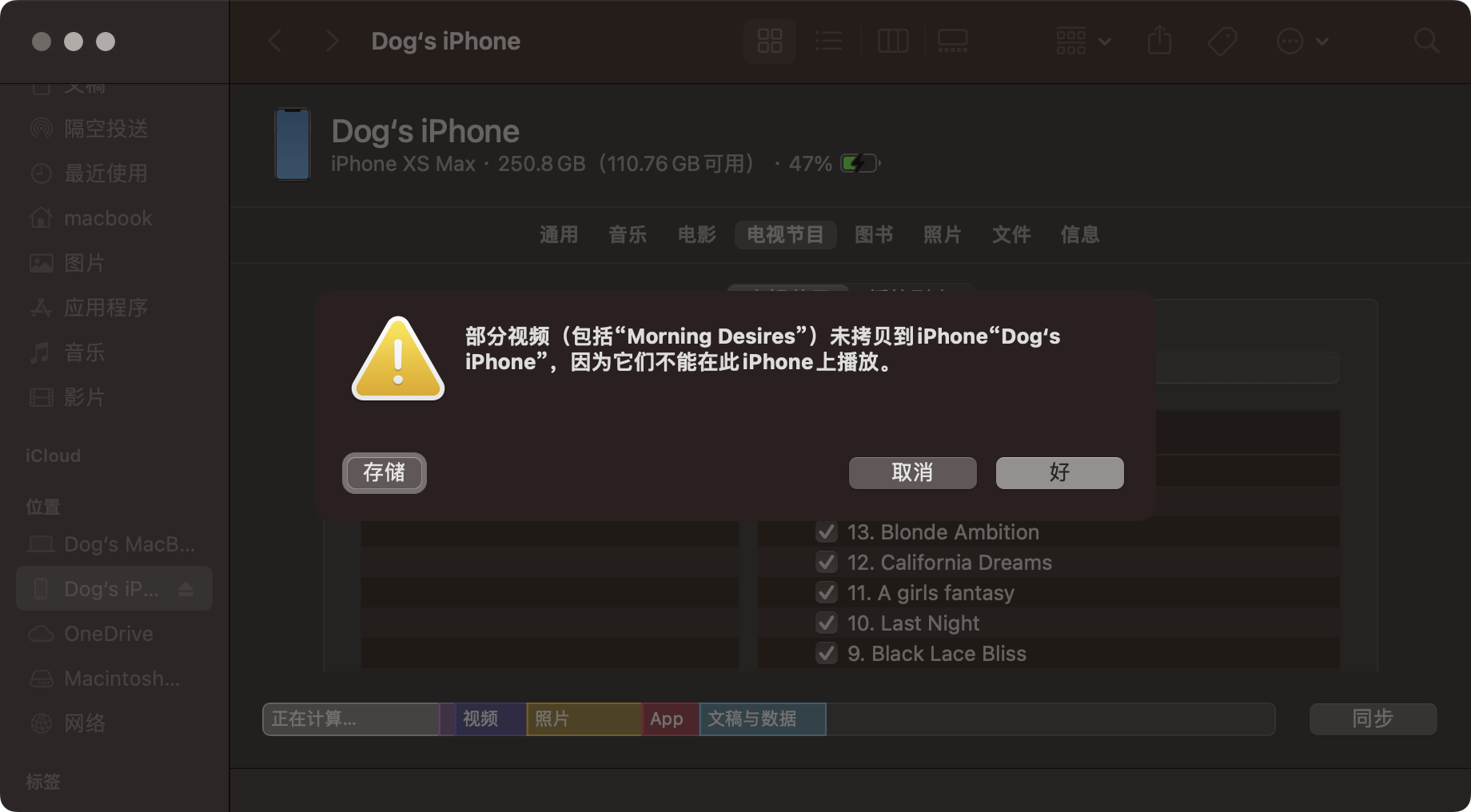Switch to gallery view
This screenshot has width=1471, height=812.
click(x=952, y=41)
